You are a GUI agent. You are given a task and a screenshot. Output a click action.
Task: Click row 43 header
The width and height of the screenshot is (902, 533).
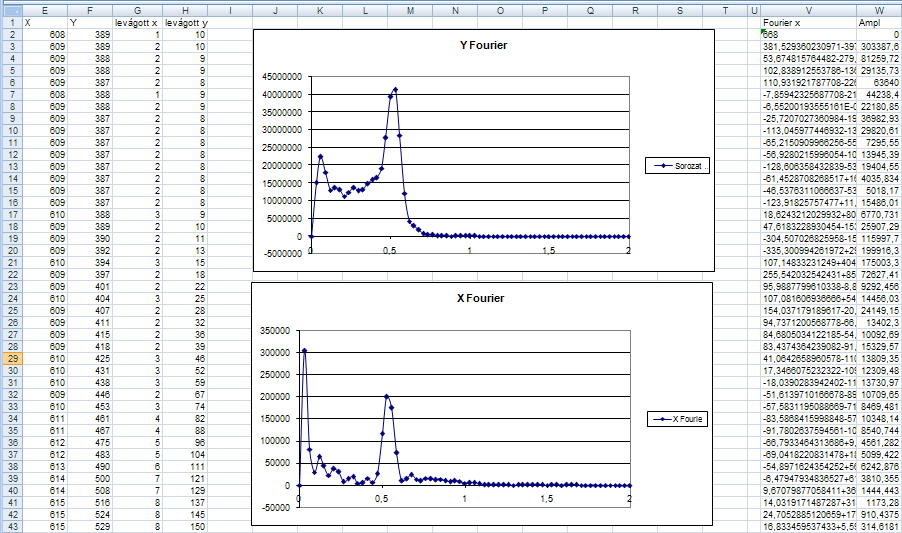tap(13, 527)
